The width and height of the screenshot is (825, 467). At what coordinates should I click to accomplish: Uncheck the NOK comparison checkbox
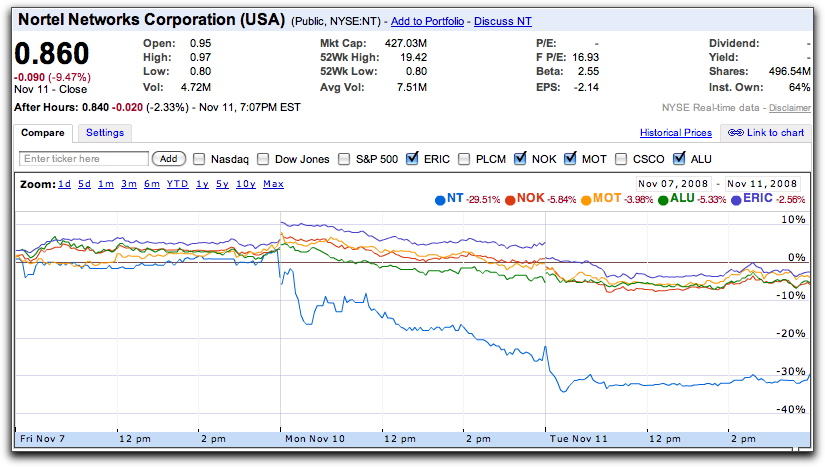520,158
